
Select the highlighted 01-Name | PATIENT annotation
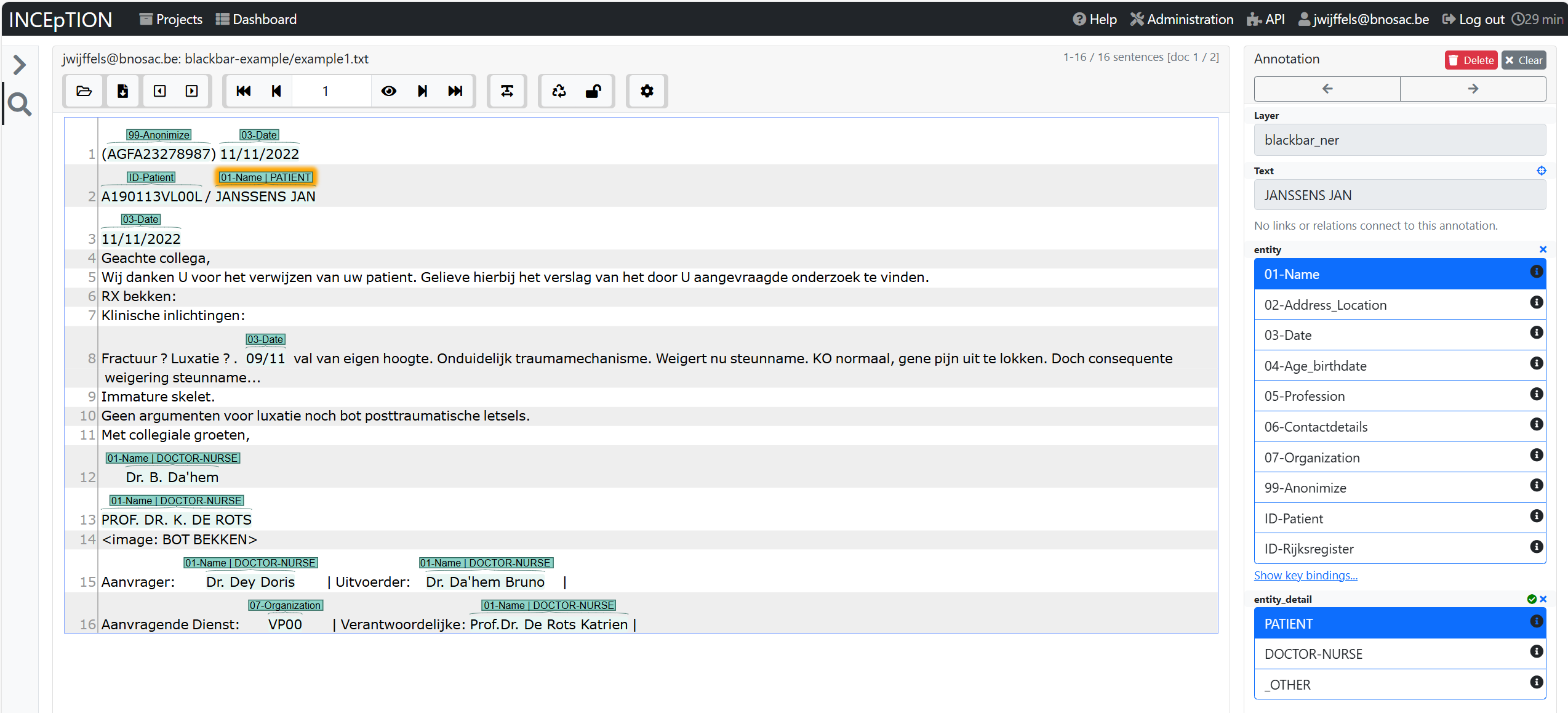266,177
